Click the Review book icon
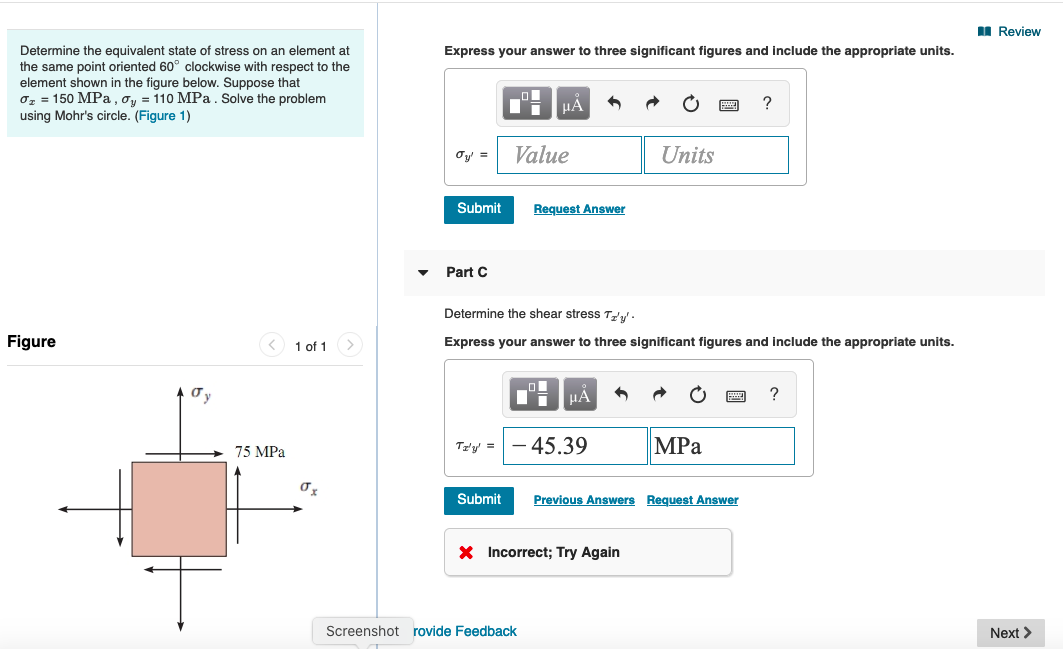This screenshot has width=1063, height=649. click(984, 31)
